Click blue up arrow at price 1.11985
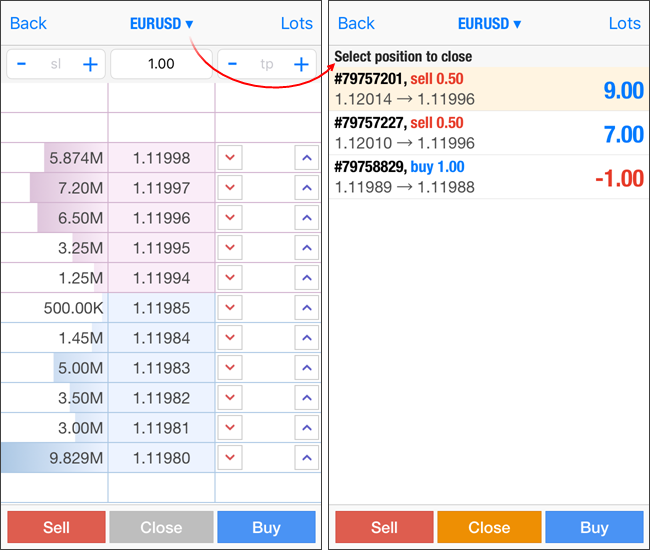Screen dimensions: 650x550 (x=306, y=308)
